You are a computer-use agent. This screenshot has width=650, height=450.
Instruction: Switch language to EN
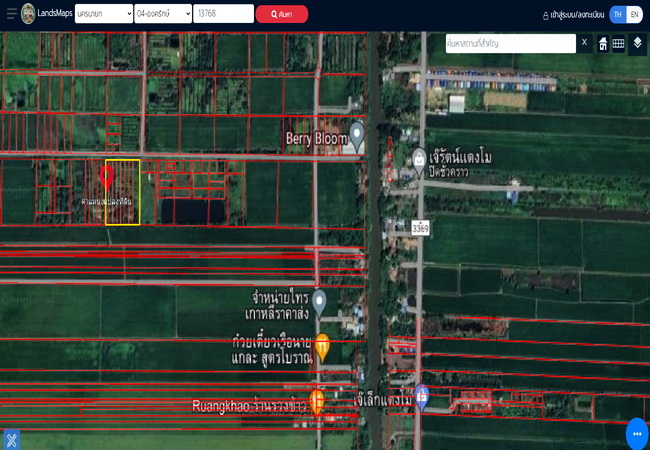[634, 14]
